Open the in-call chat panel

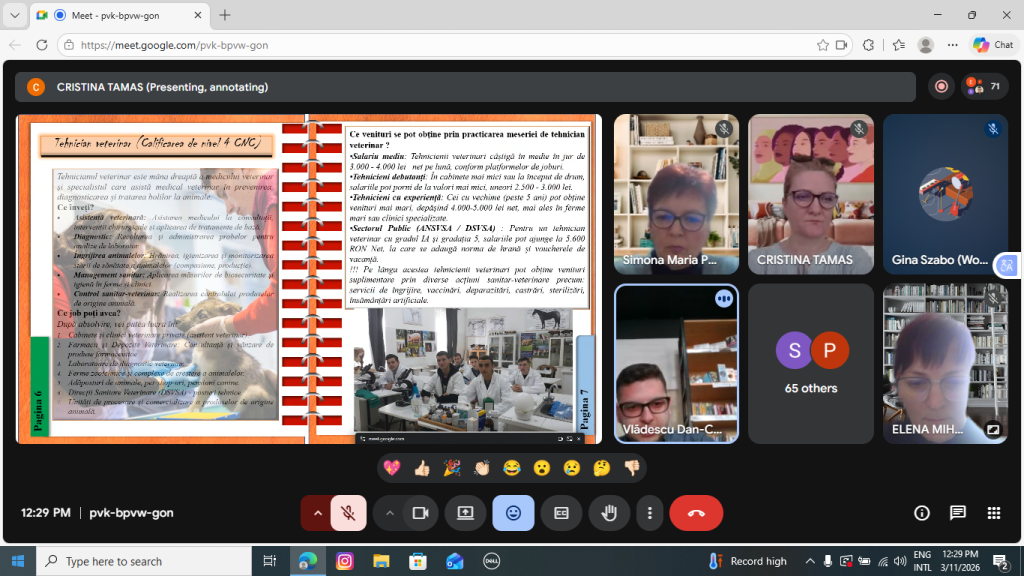pos(958,513)
